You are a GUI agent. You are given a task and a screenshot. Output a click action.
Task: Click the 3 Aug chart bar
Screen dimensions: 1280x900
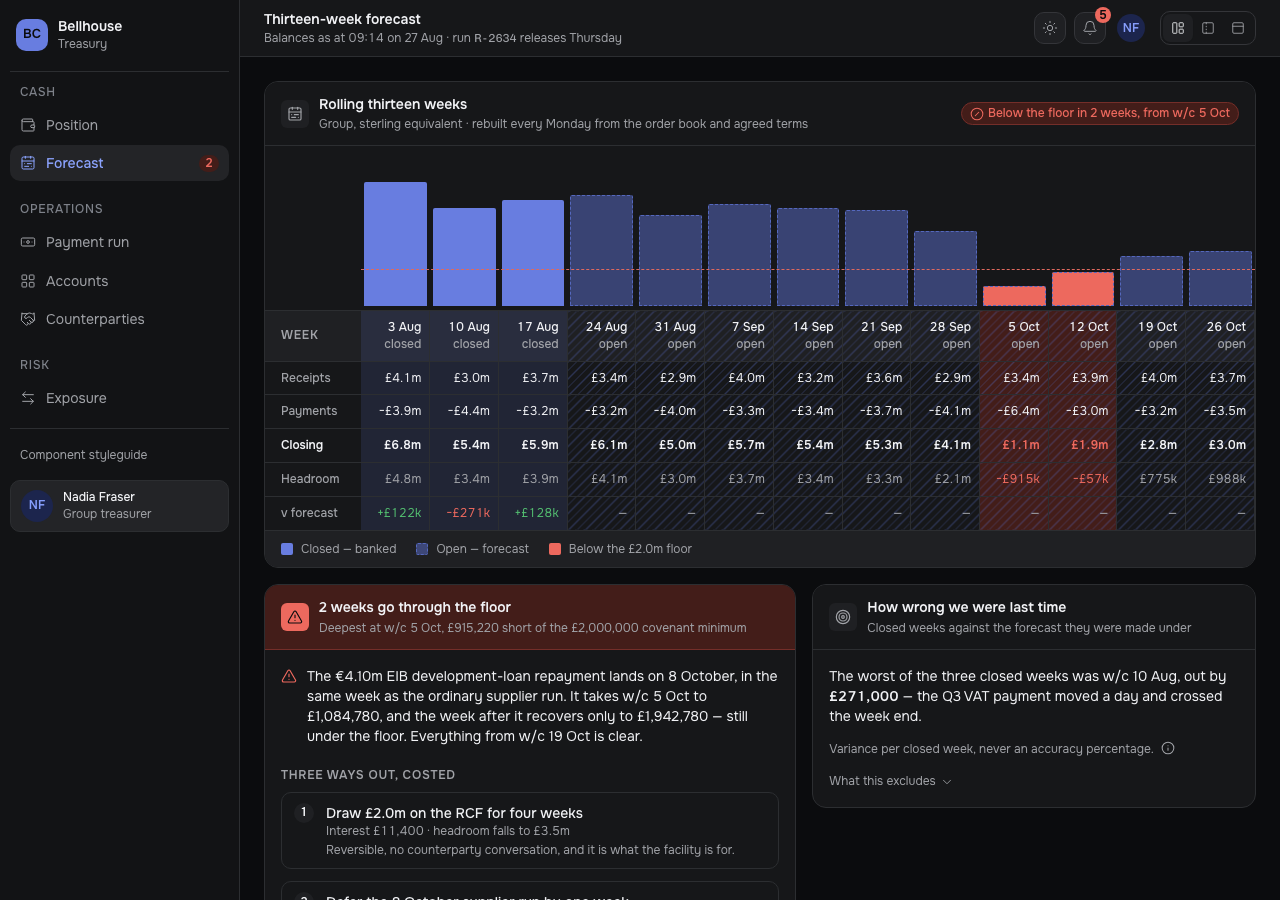coord(395,244)
